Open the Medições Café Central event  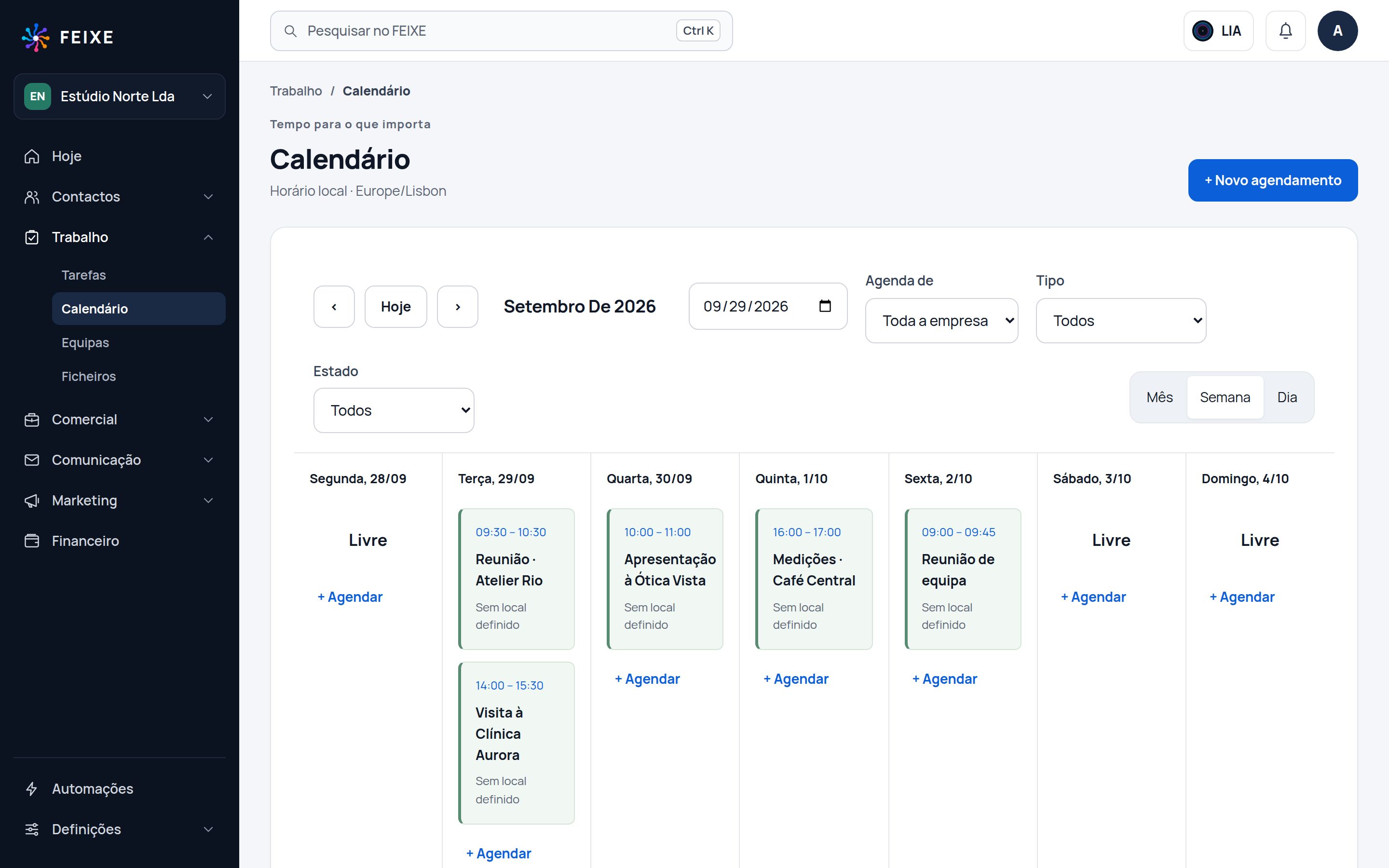coord(813,579)
